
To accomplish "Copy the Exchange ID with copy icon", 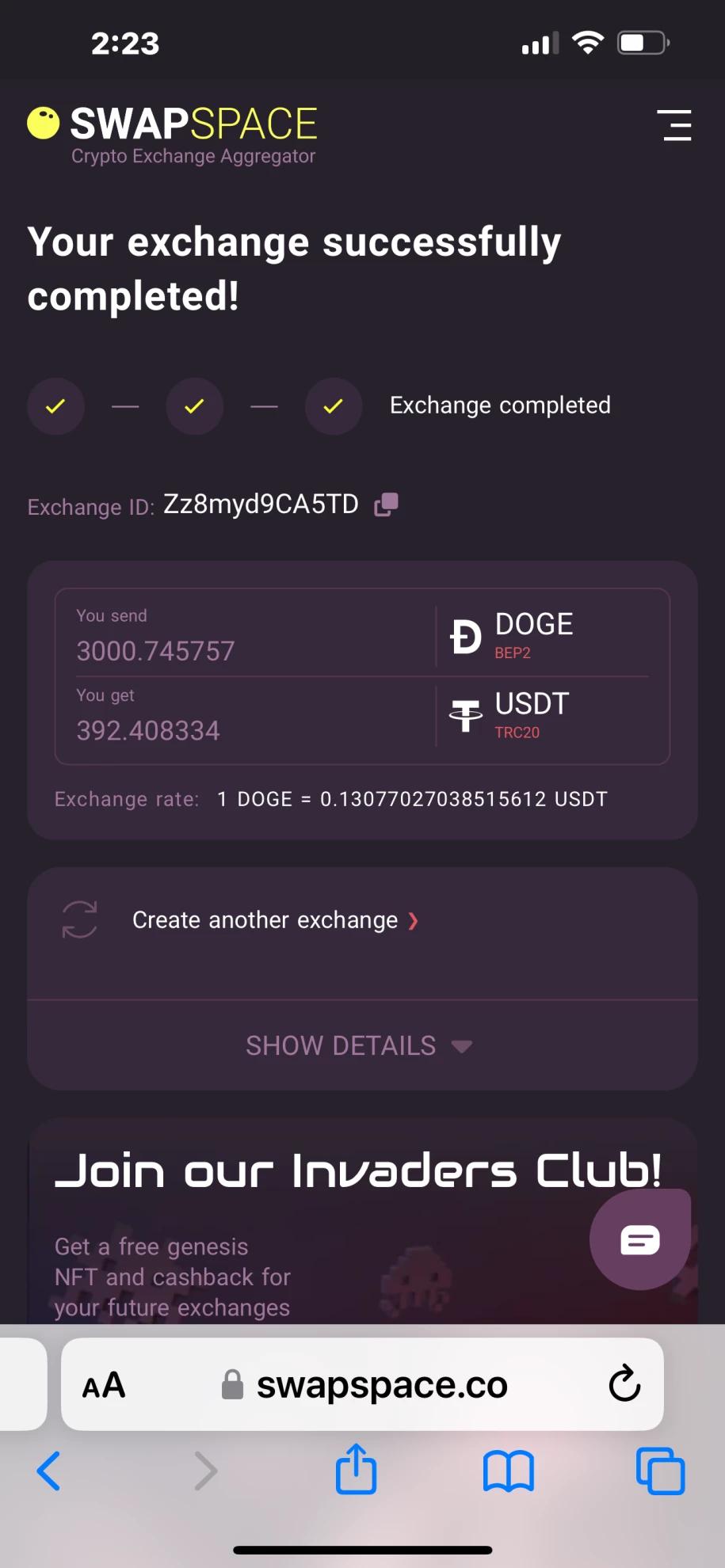I will pyautogui.click(x=386, y=504).
